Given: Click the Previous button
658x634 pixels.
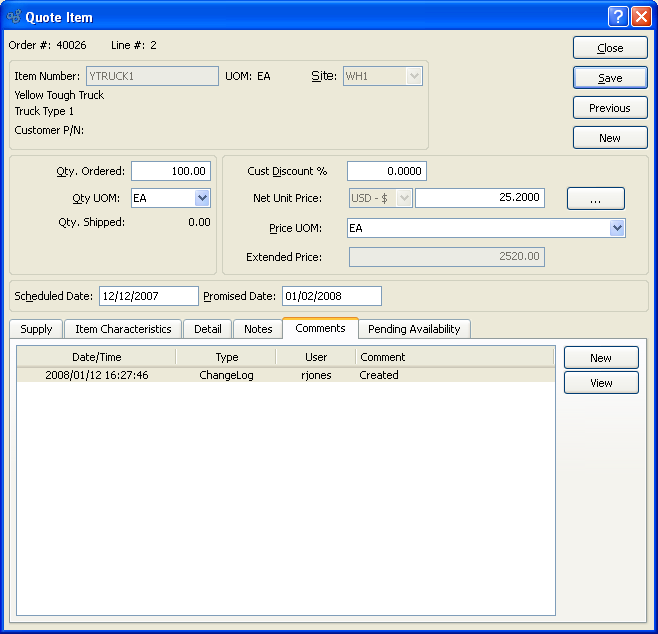Looking at the screenshot, I should coord(609,108).
